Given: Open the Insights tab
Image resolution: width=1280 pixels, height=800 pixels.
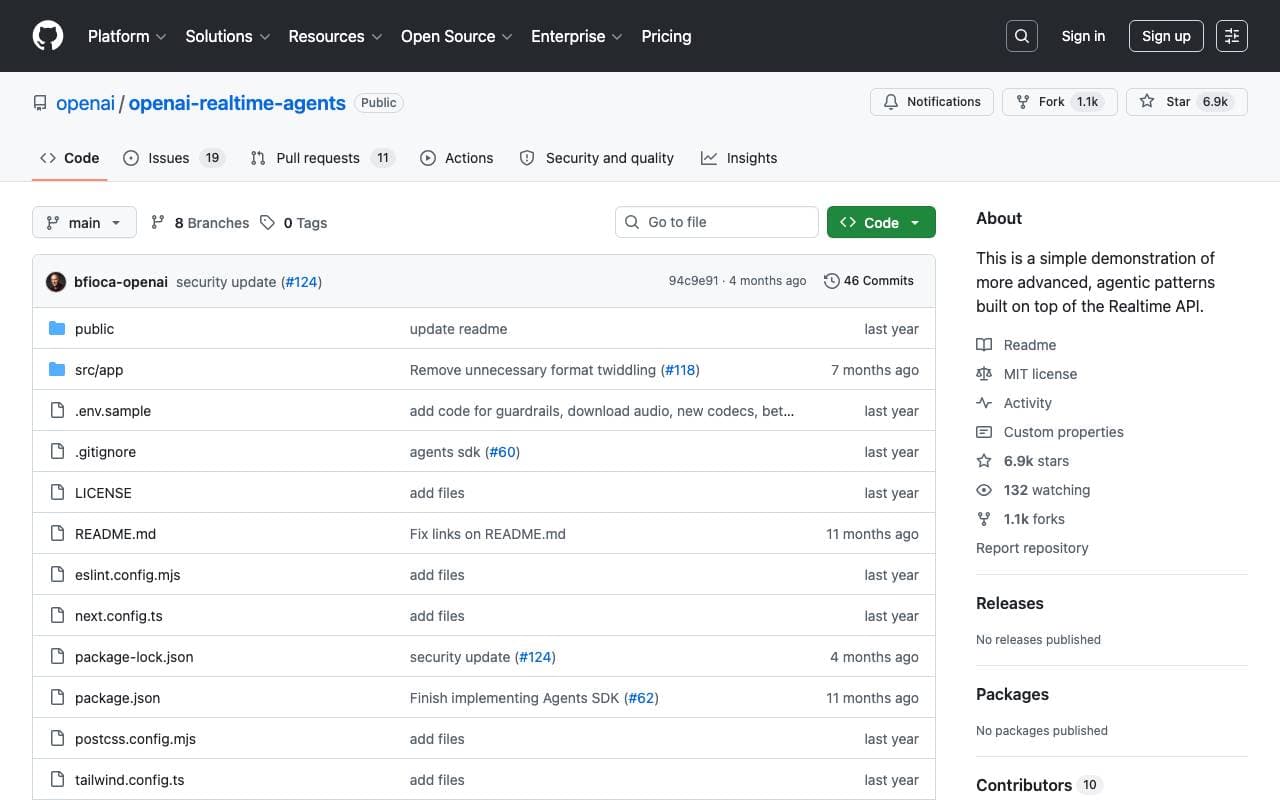Looking at the screenshot, I should point(739,158).
